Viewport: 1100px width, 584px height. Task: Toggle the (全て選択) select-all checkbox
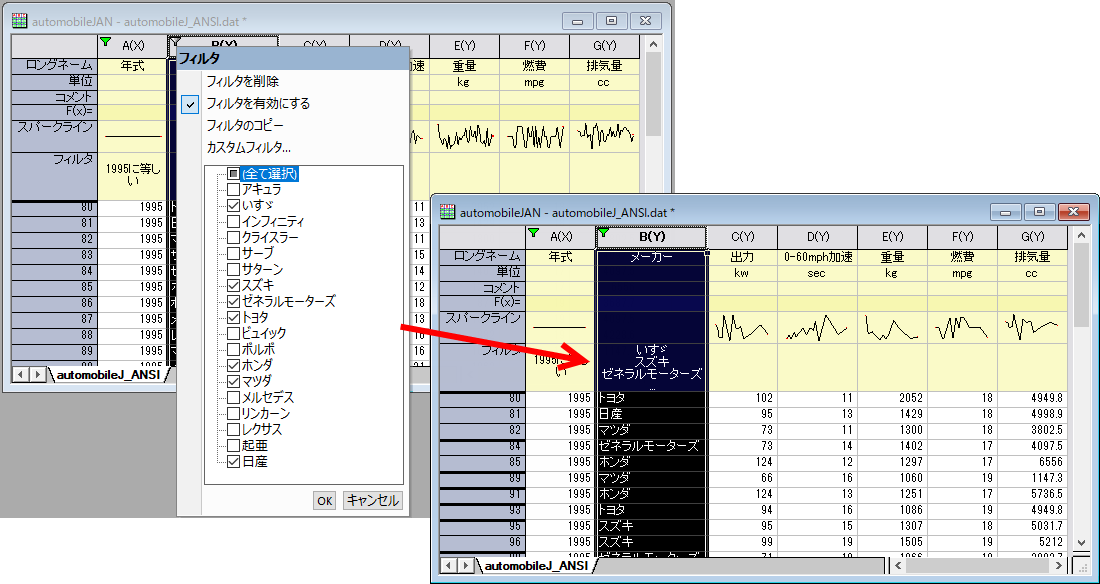[x=234, y=173]
